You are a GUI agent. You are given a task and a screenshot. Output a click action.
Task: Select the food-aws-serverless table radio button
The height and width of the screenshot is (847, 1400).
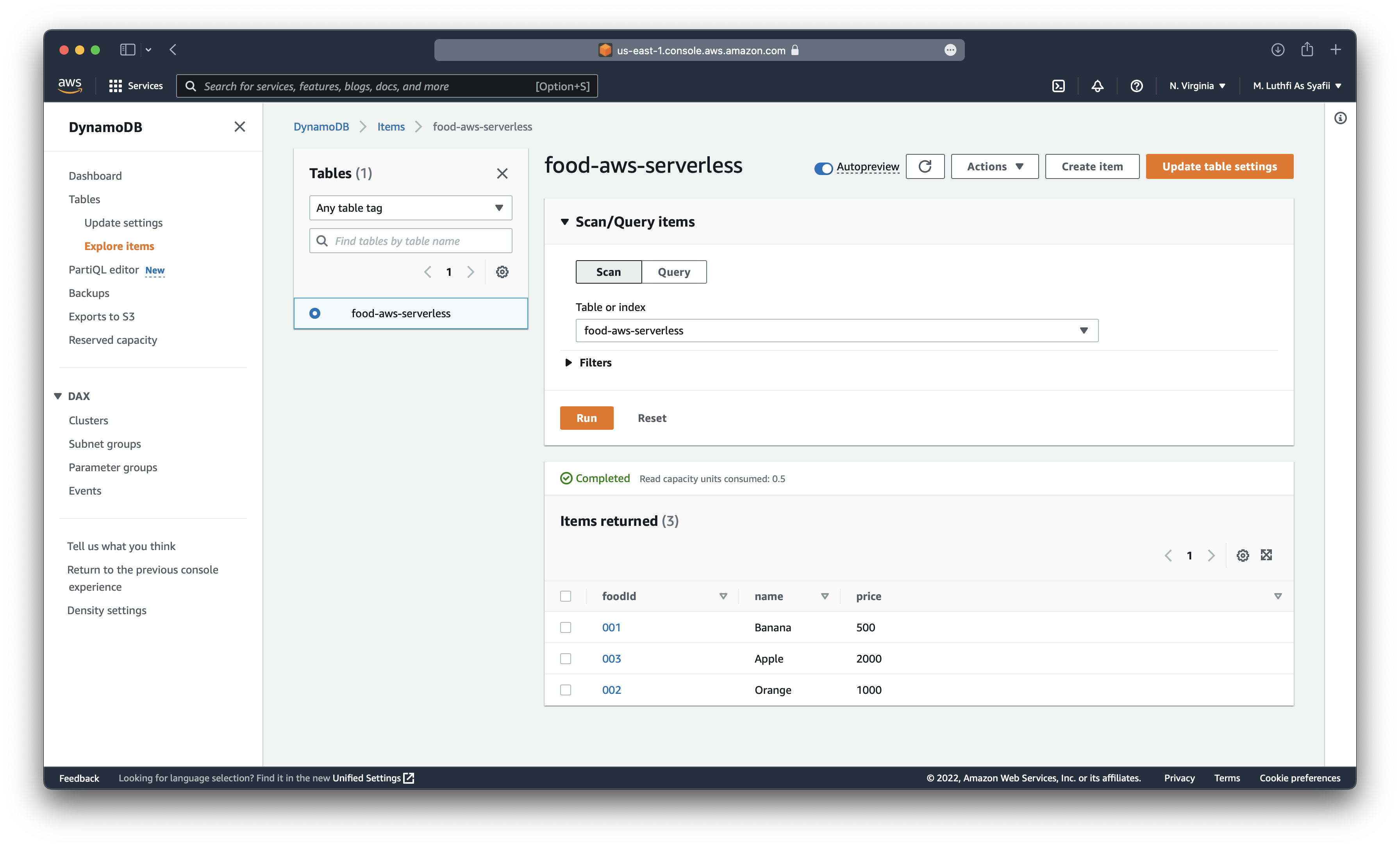(315, 313)
